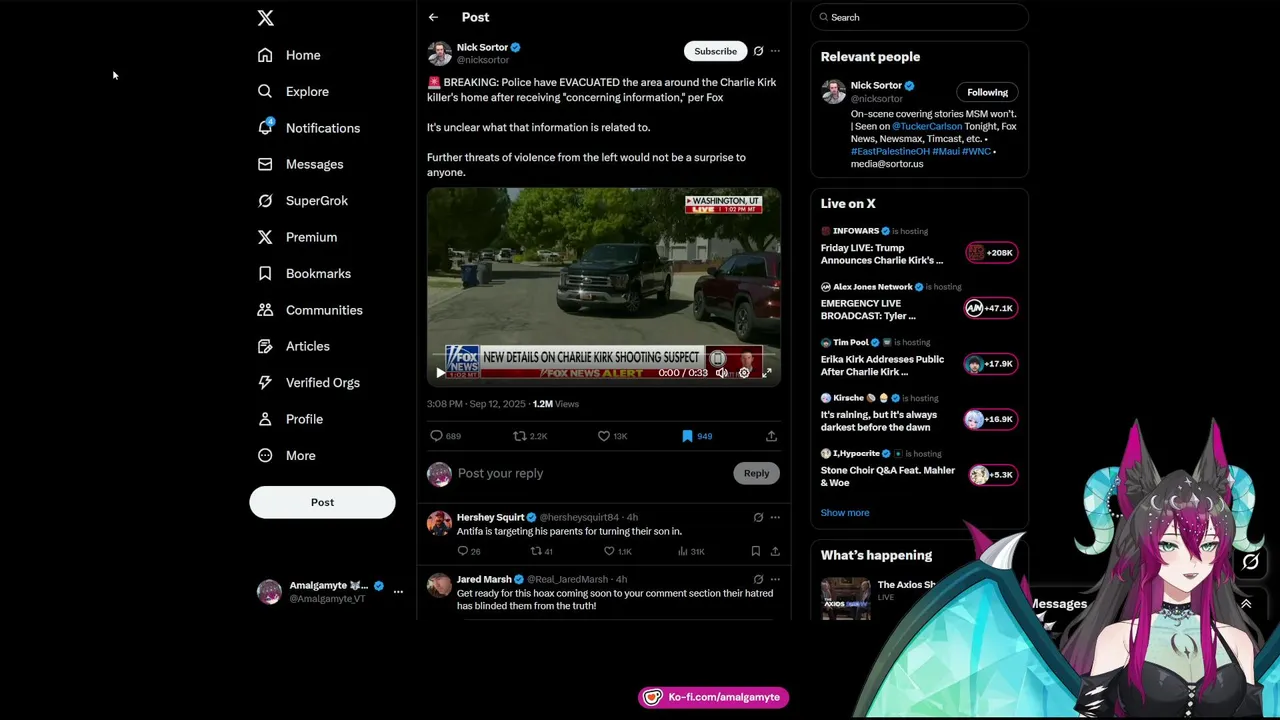Join Kirsche live +16.9K badge
This screenshot has width=1280, height=720.
991,420
